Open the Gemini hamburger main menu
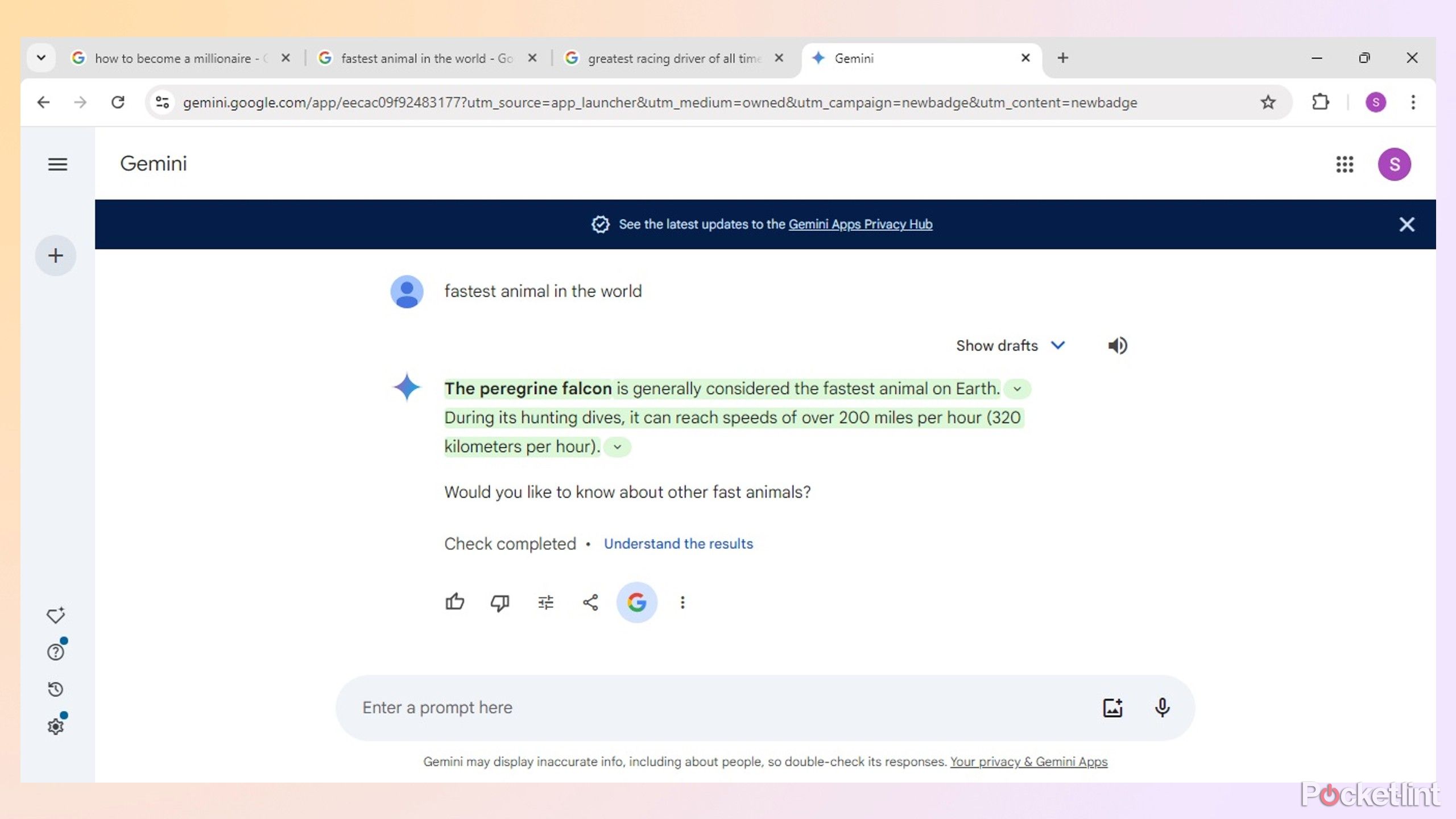 57,164
